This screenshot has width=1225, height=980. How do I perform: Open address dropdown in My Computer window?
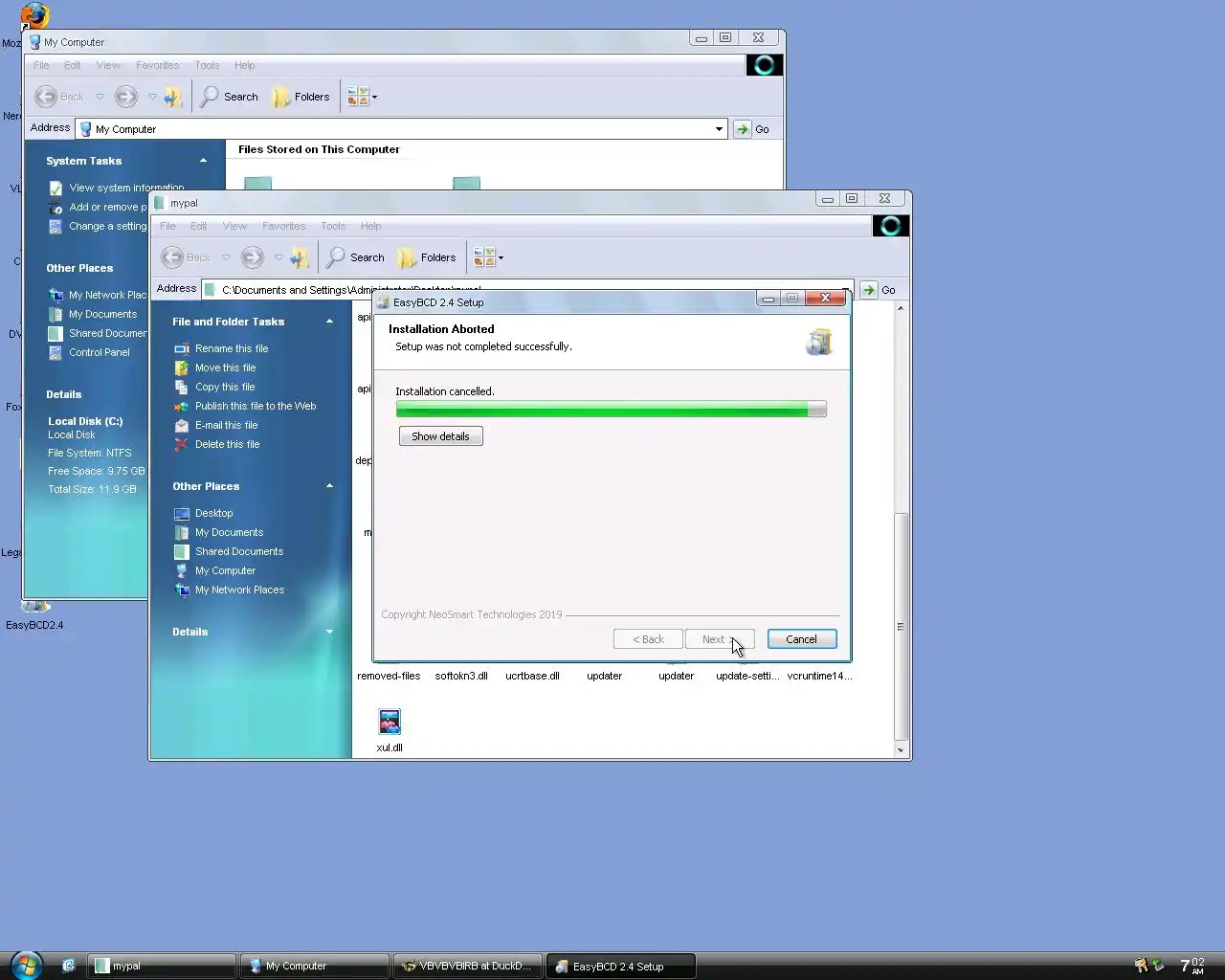(719, 129)
